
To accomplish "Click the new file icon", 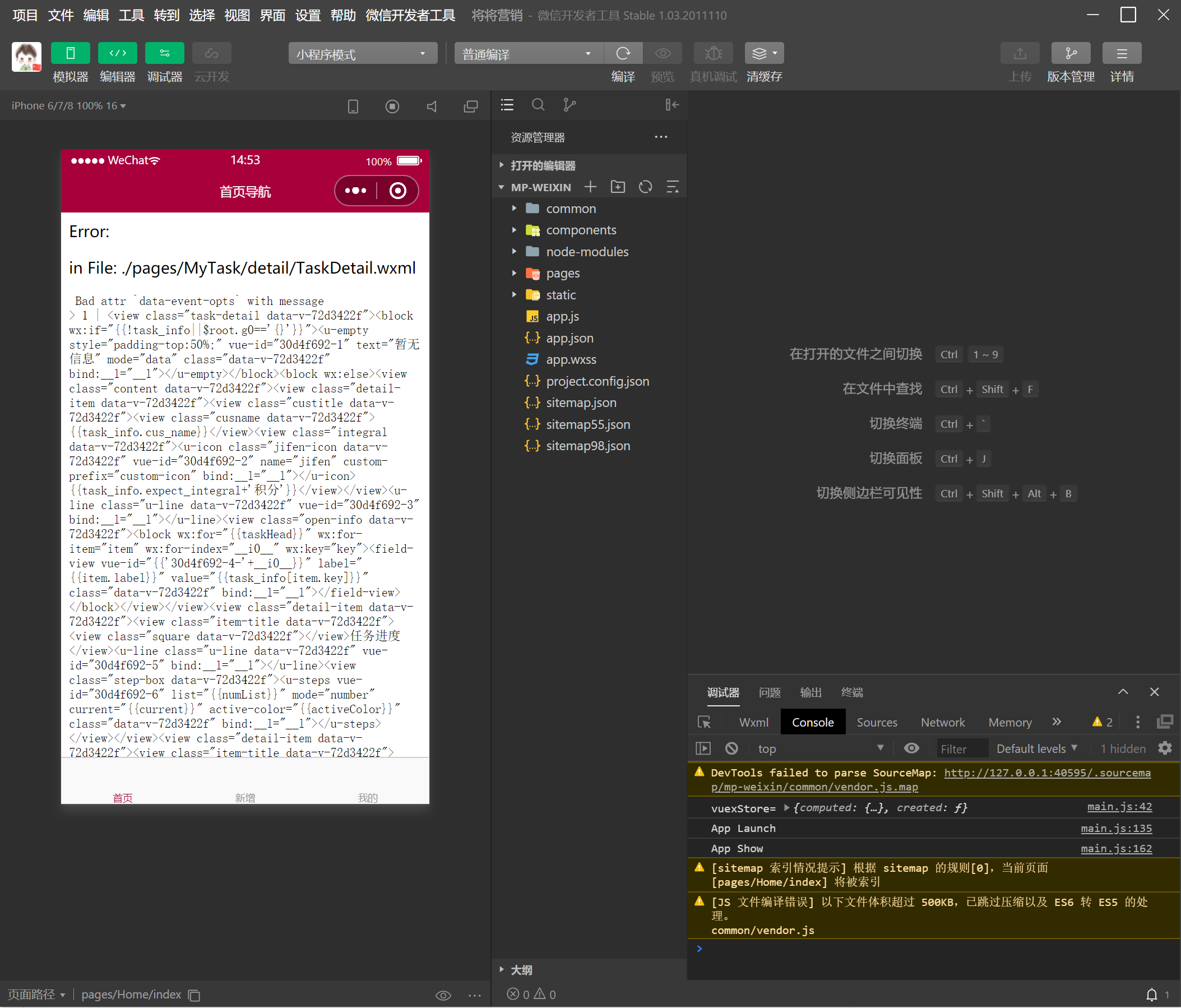I will (x=591, y=187).
